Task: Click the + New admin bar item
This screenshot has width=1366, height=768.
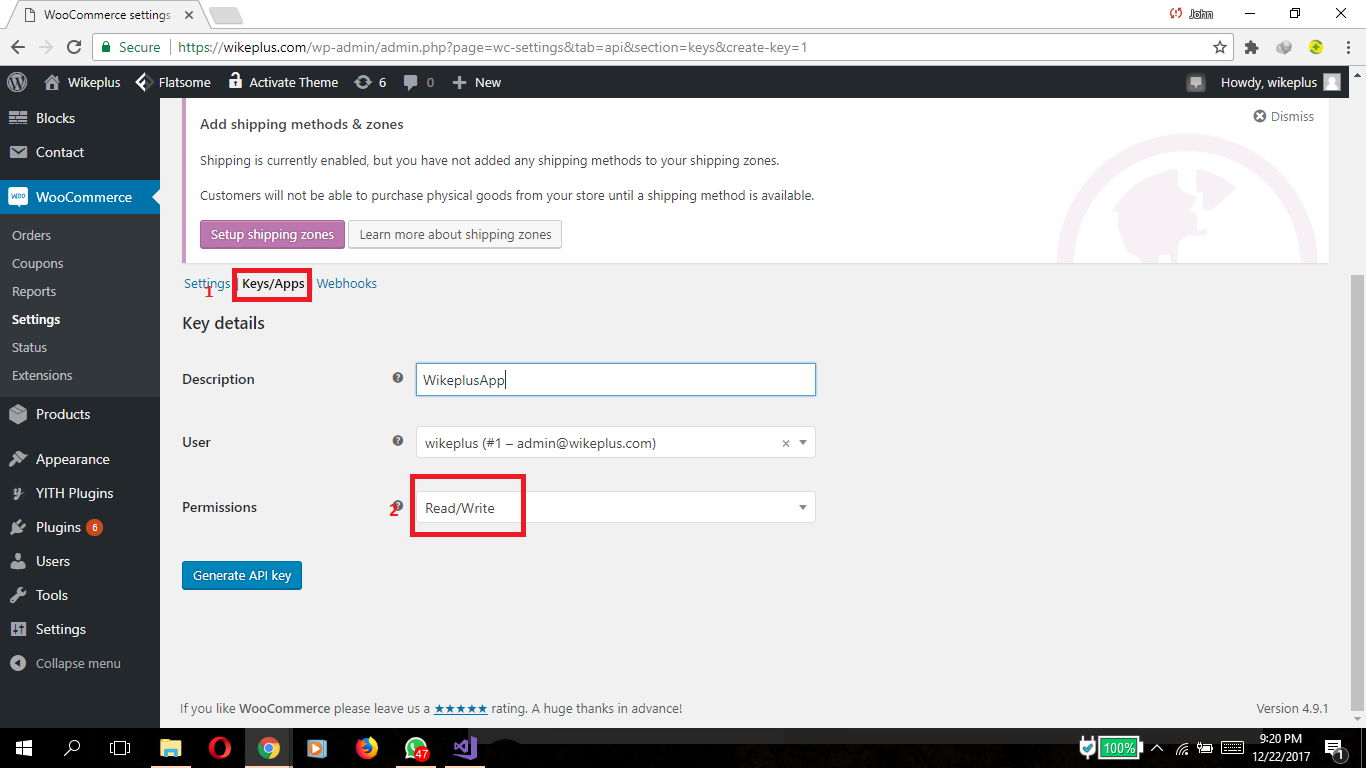Action: [477, 82]
